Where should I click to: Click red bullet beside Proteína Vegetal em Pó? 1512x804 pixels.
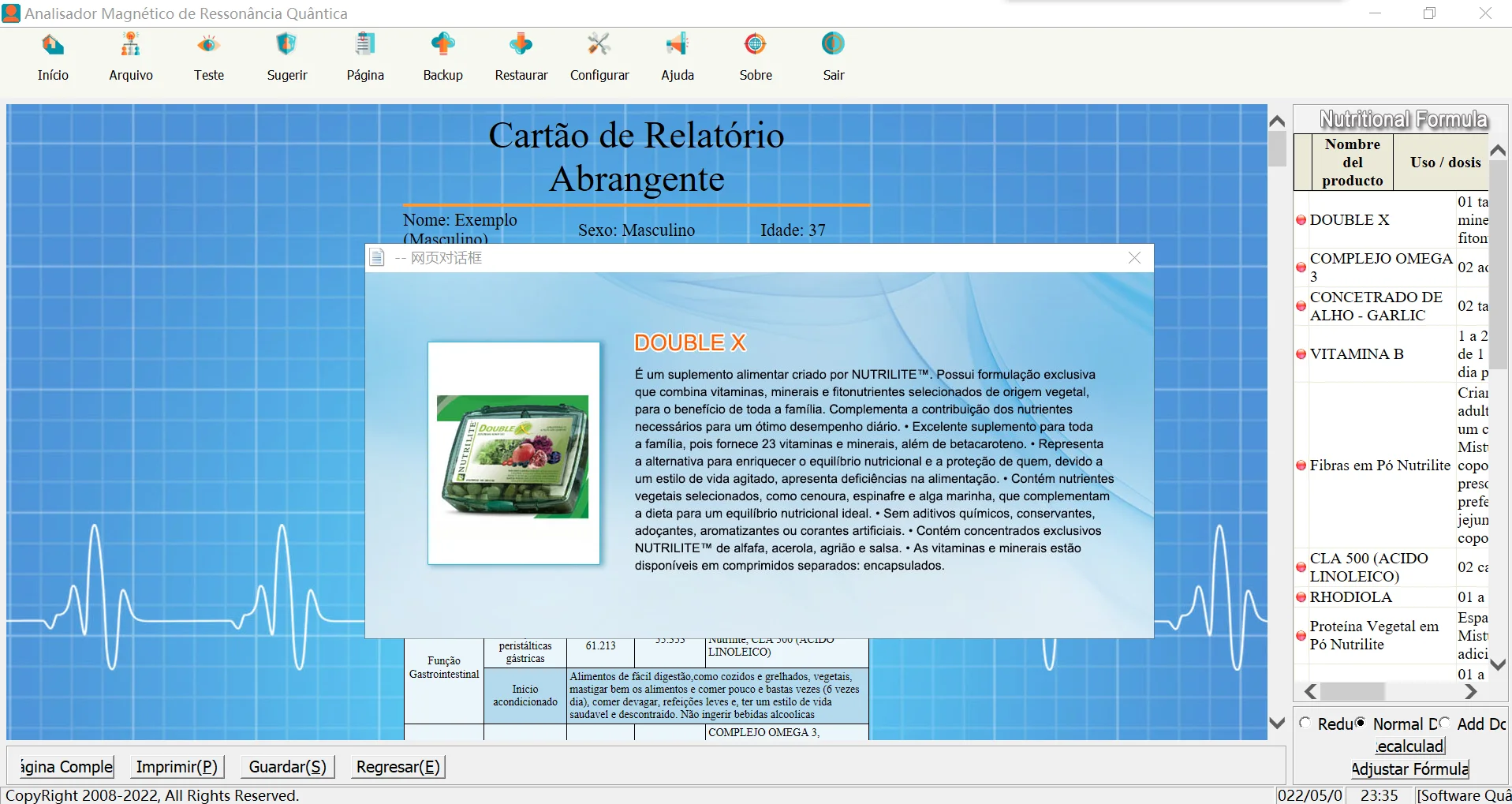click(x=1301, y=635)
